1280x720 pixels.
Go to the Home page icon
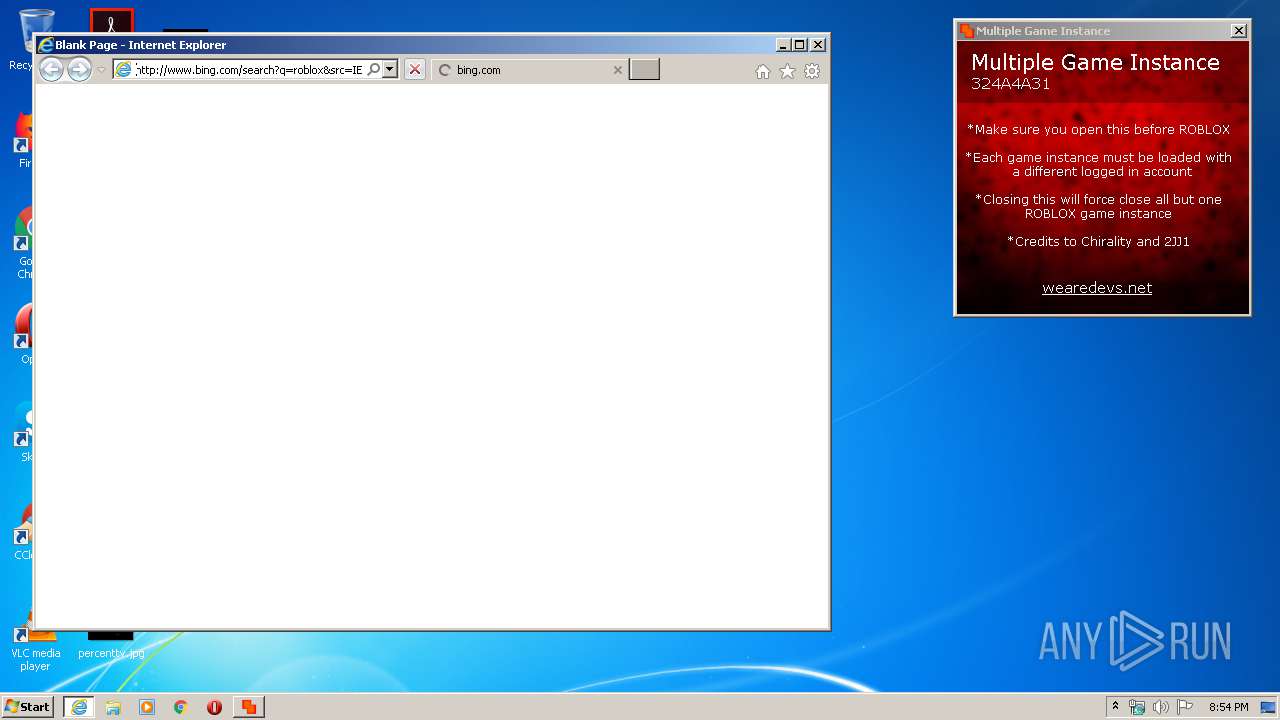(x=763, y=71)
